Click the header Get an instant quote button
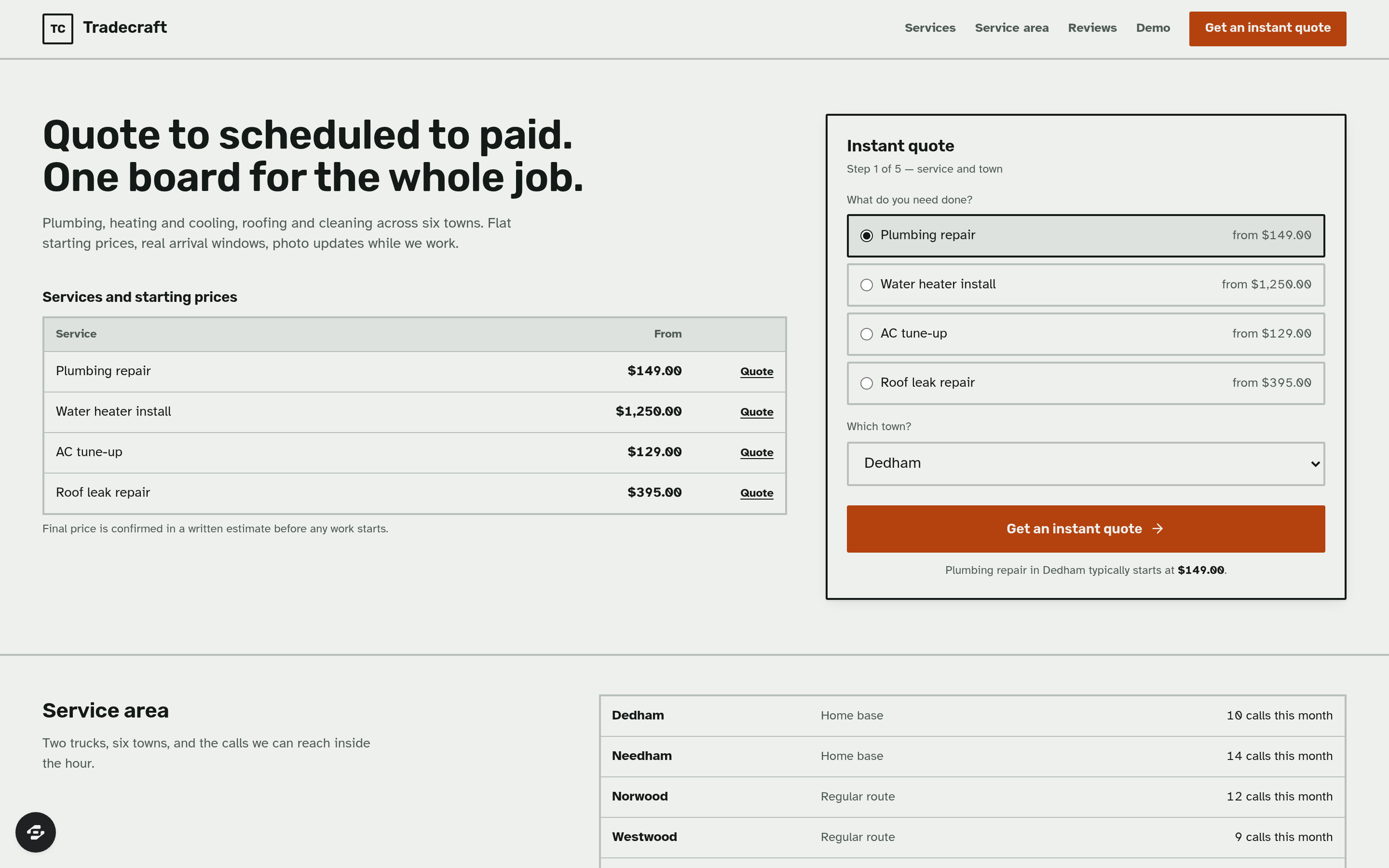Viewport: 1389px width, 868px height. click(x=1267, y=29)
